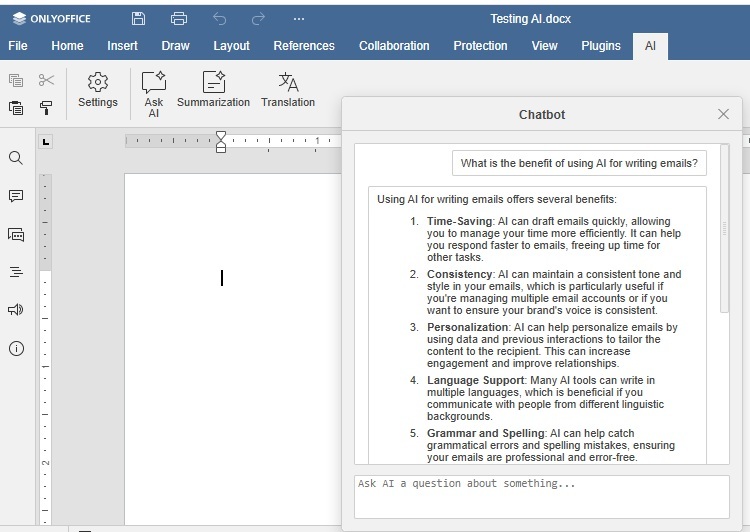Open the Find magnifier in left sidebar
The height and width of the screenshot is (532, 750).
pos(16,158)
